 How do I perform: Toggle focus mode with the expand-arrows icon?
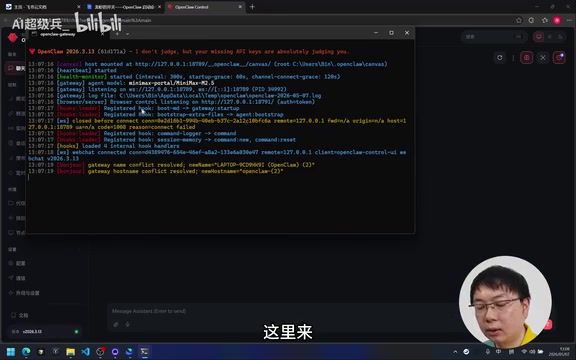(x=543, y=58)
